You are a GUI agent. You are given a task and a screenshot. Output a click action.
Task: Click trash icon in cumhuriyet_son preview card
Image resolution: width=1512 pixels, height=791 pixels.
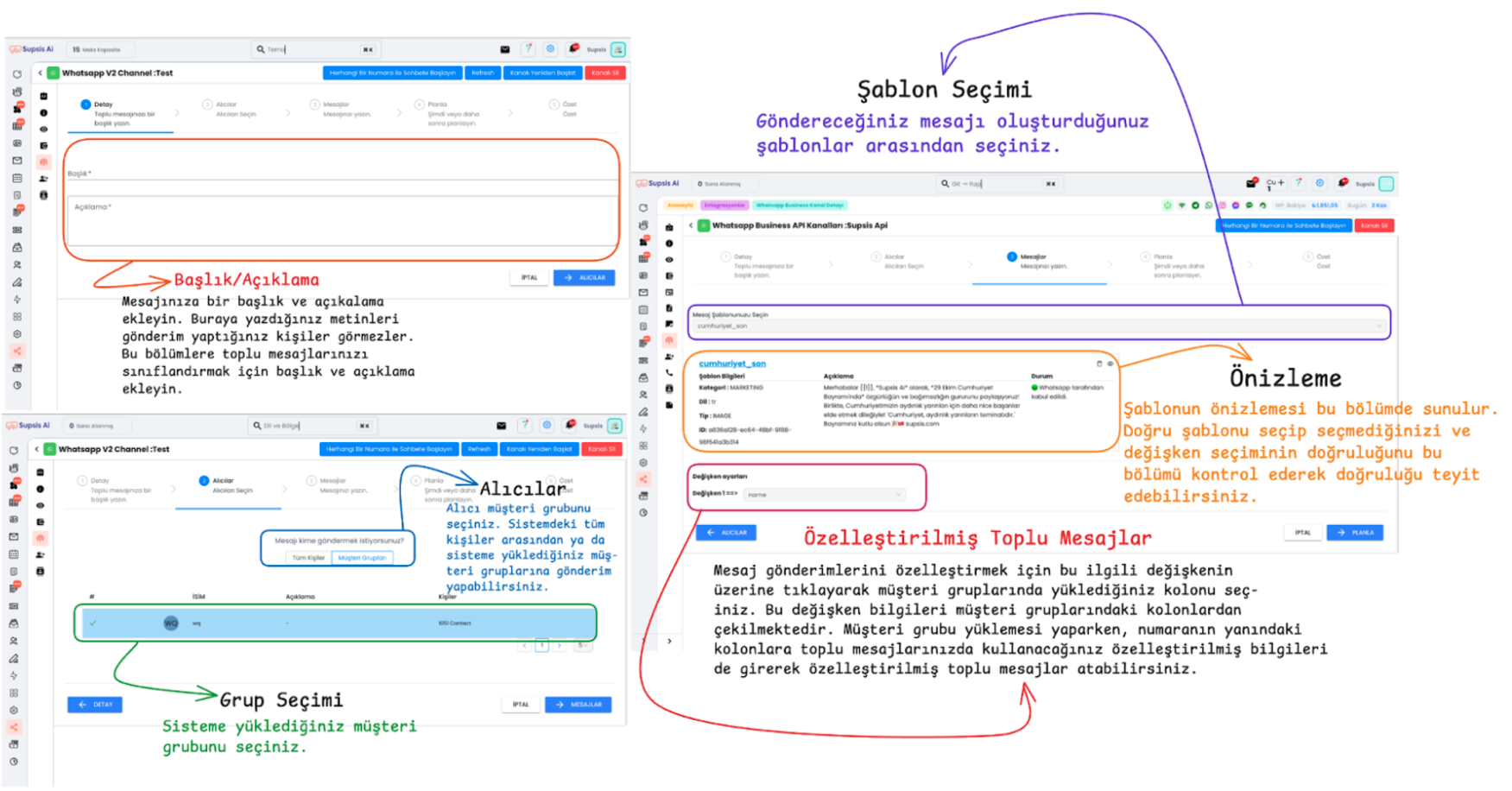(x=1099, y=364)
